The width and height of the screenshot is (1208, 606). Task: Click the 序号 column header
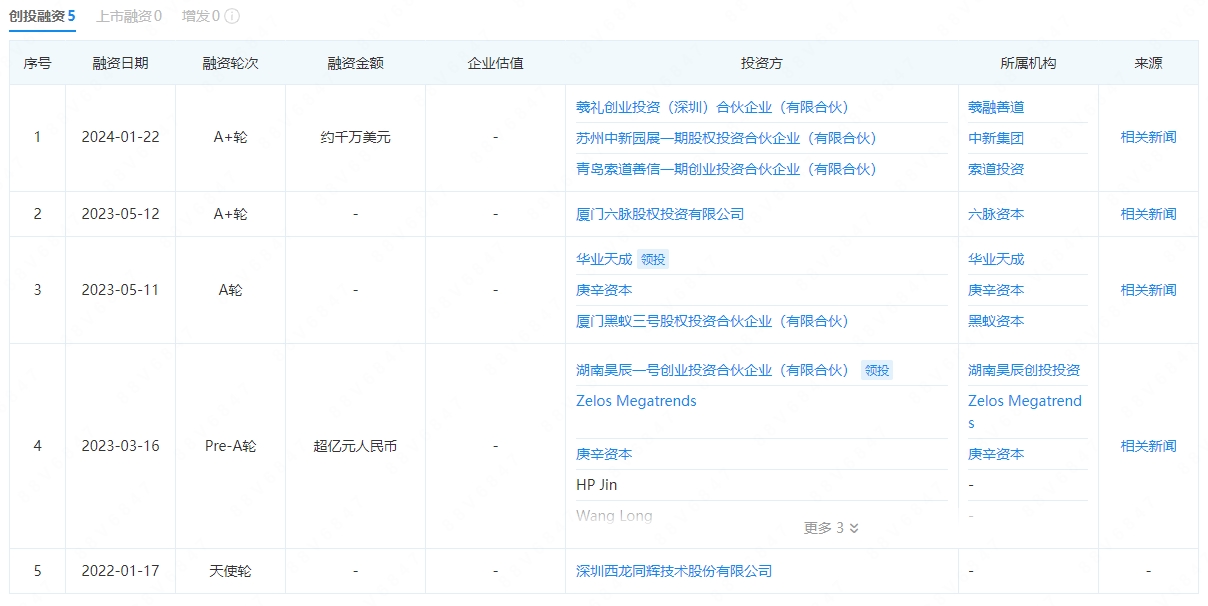(38, 63)
